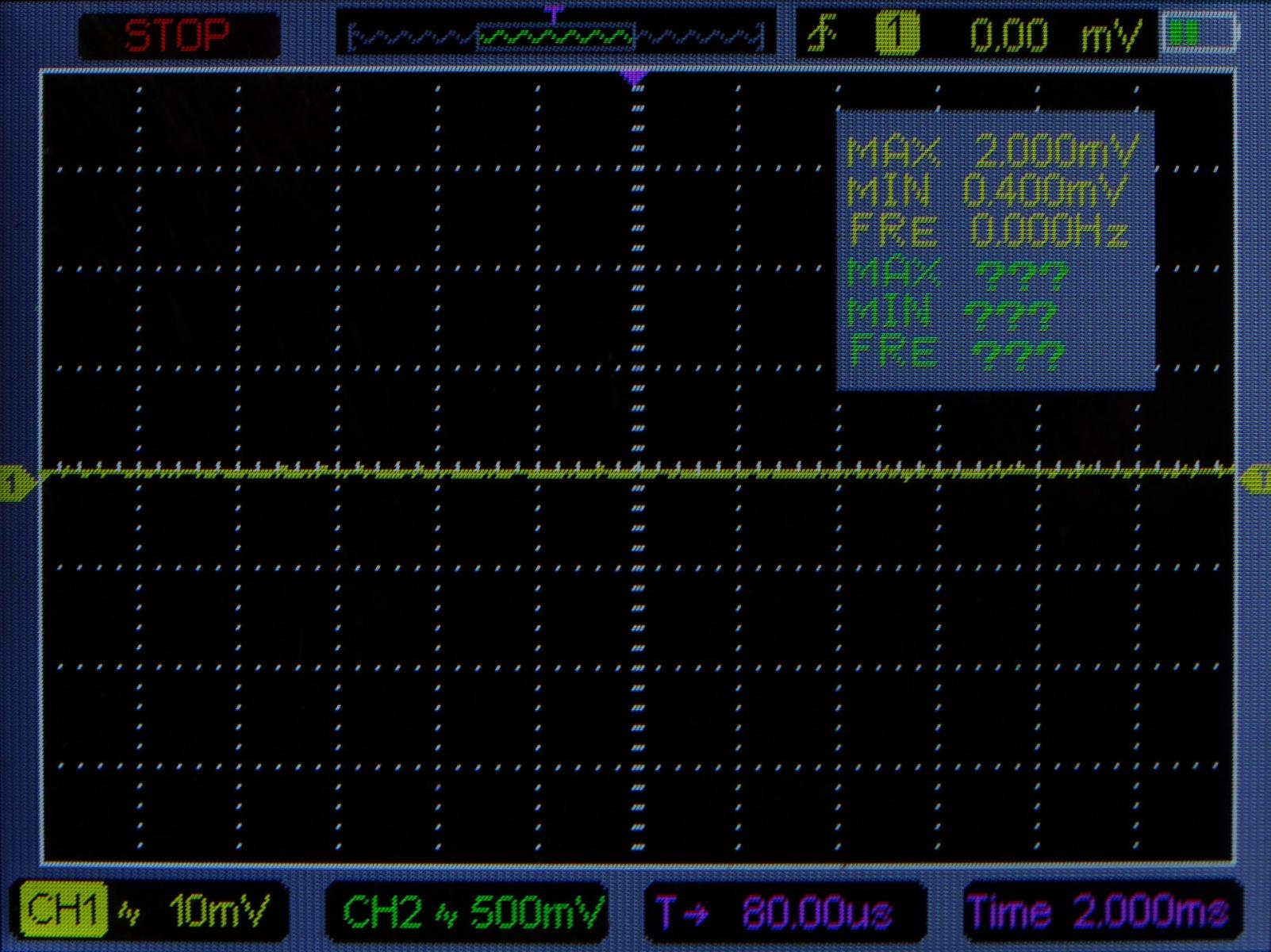Click the CH2 MAX ??? measurement
Viewport: 1271px width, 952px height.
[958, 272]
